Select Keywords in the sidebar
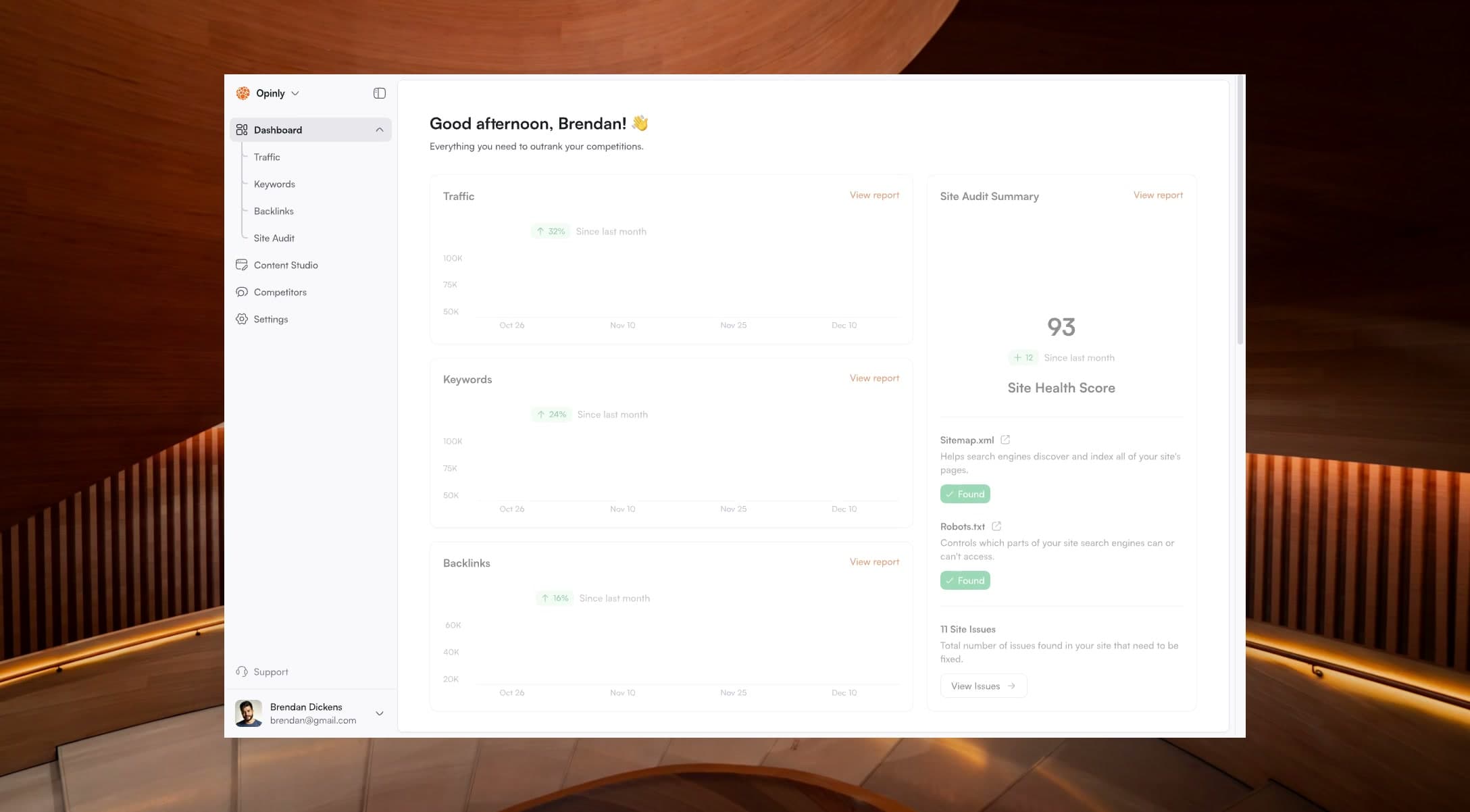 [x=274, y=184]
